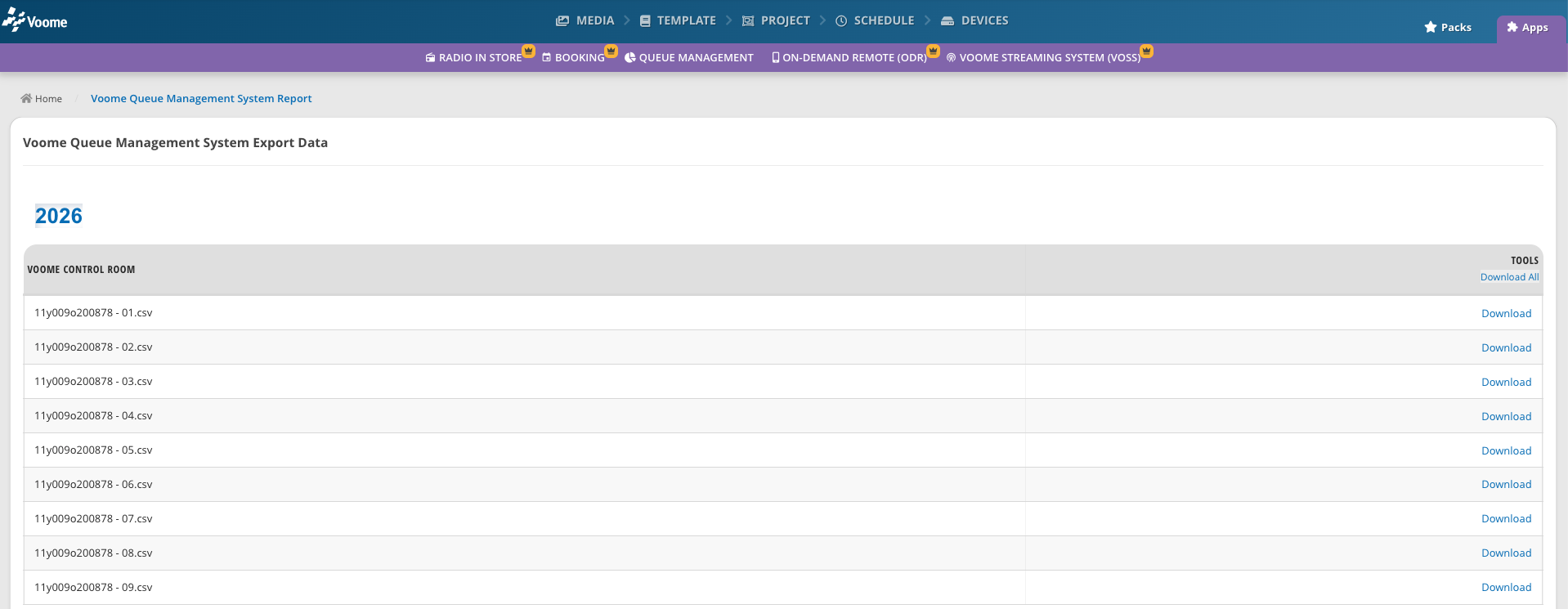
Task: Switch to the Packs tab
Action: 1448,28
